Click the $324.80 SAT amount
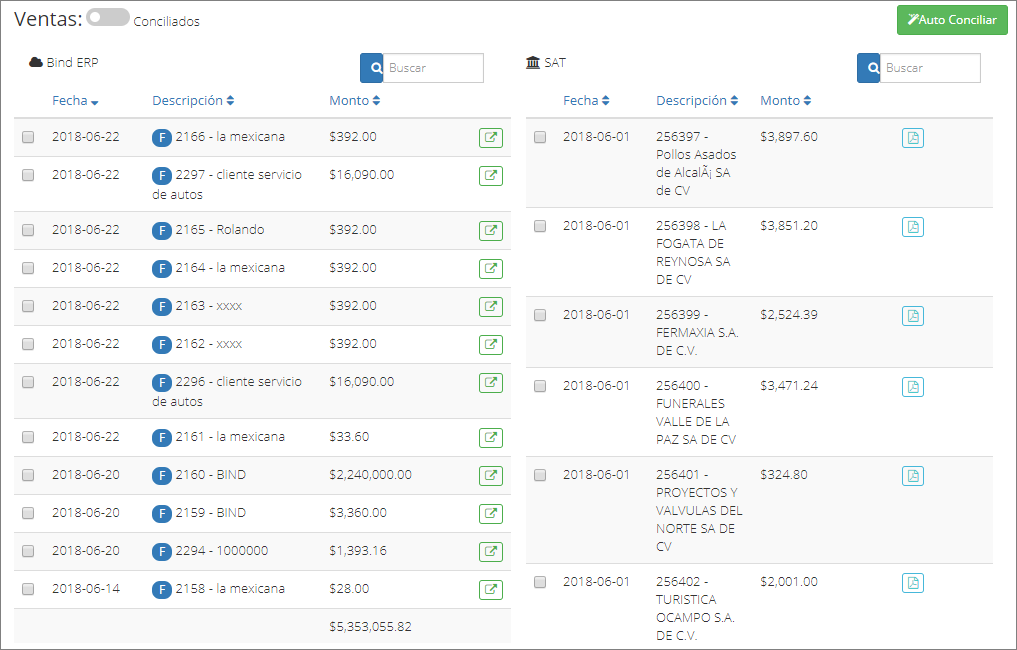This screenshot has height=650, width=1017. tap(784, 475)
